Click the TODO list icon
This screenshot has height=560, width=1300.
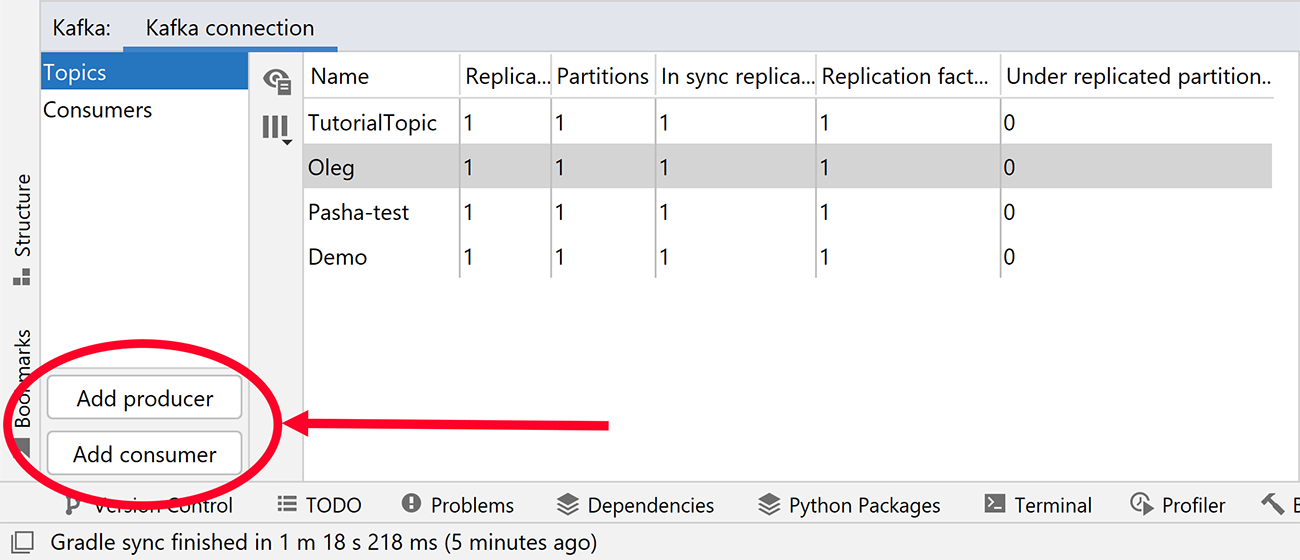[288, 504]
